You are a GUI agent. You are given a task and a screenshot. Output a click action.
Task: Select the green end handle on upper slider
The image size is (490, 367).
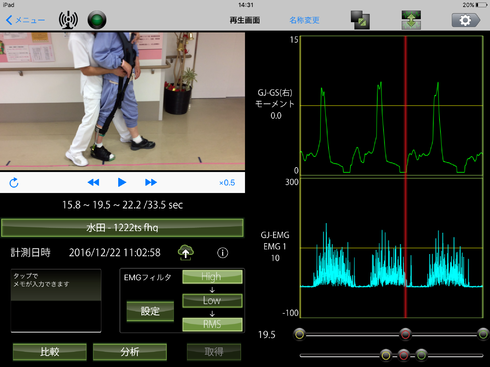coord(483,334)
